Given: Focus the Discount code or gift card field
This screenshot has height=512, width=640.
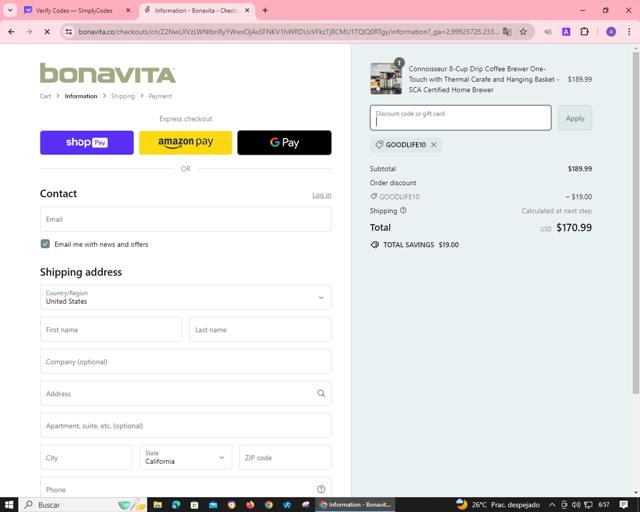Looking at the screenshot, I should [x=460, y=118].
